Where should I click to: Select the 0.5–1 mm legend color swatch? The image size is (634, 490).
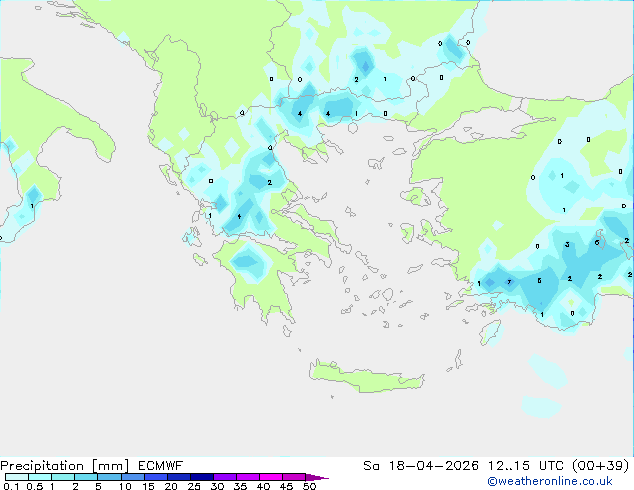(x=40, y=477)
